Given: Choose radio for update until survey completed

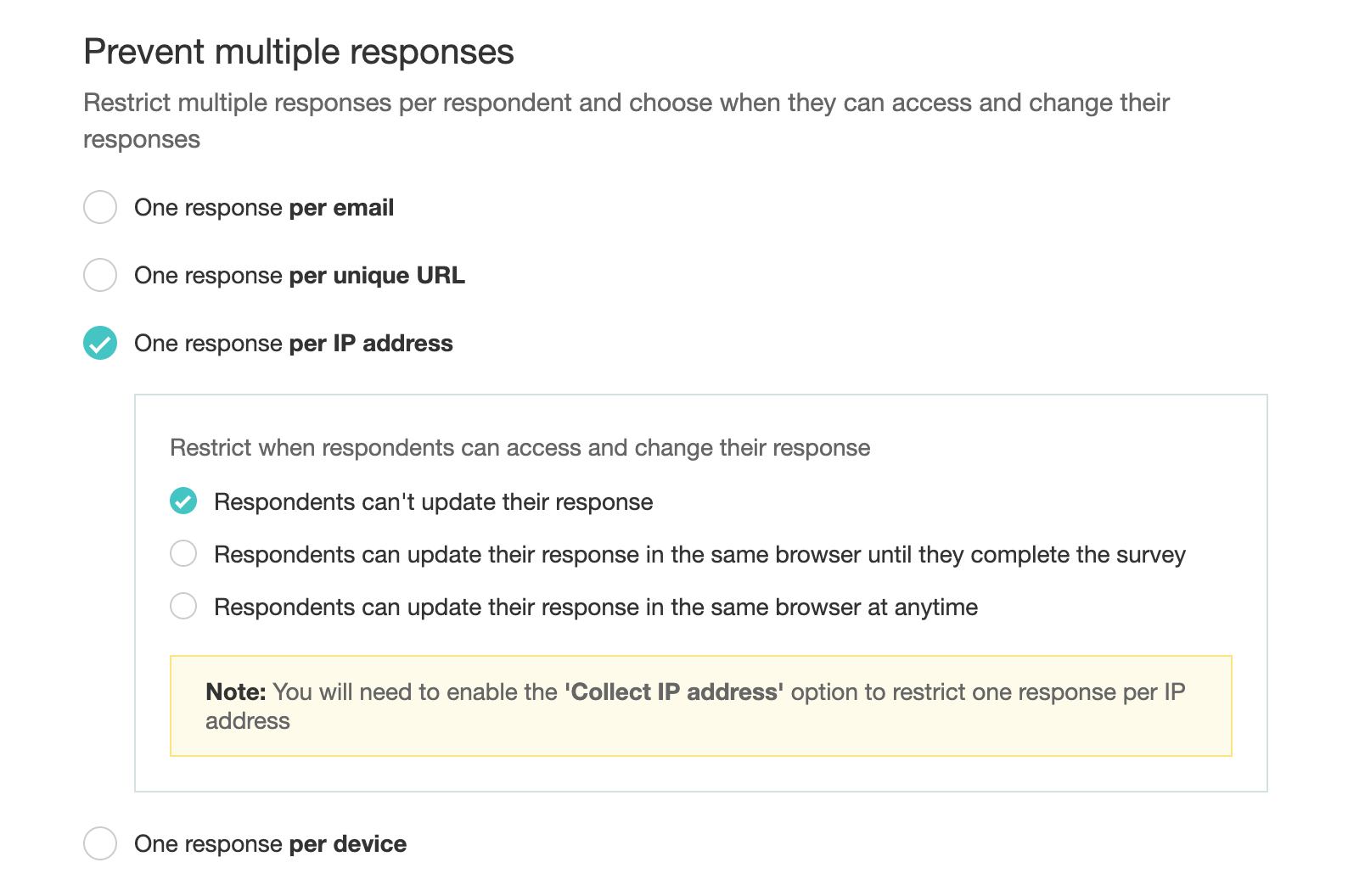Looking at the screenshot, I should [x=183, y=554].
